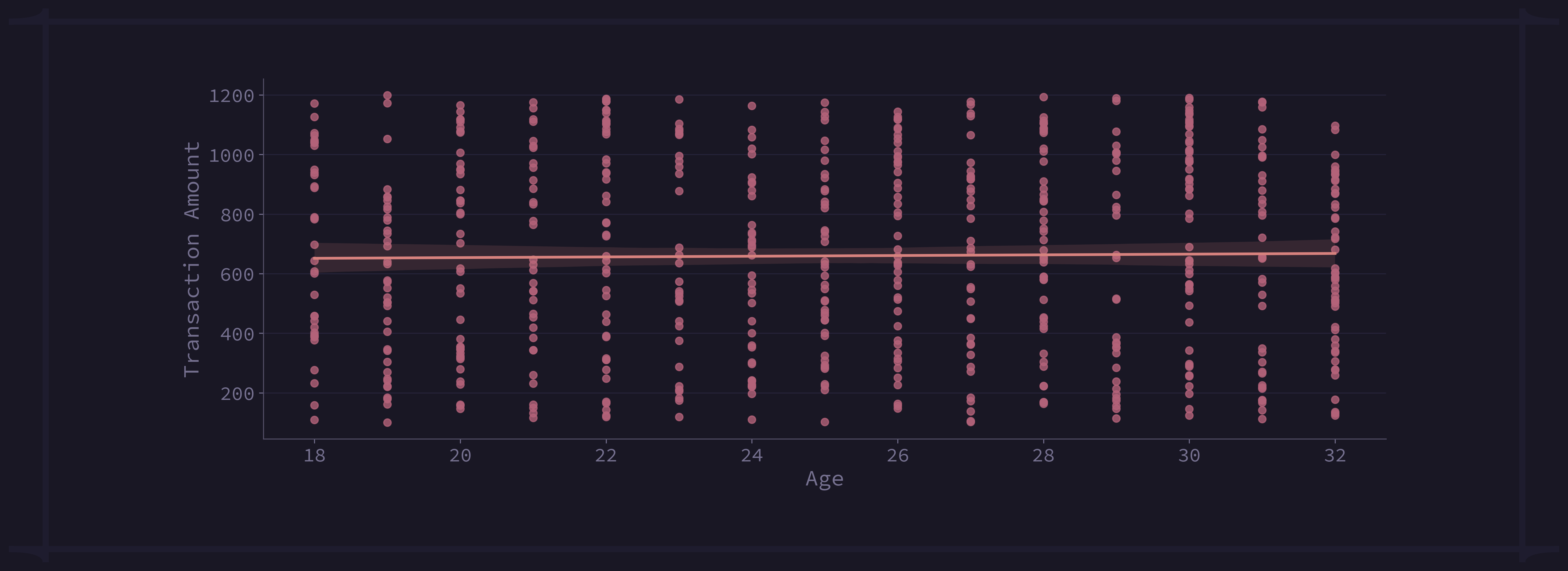Click x-axis tick label 26
The width and height of the screenshot is (1568, 571).
tap(898, 455)
